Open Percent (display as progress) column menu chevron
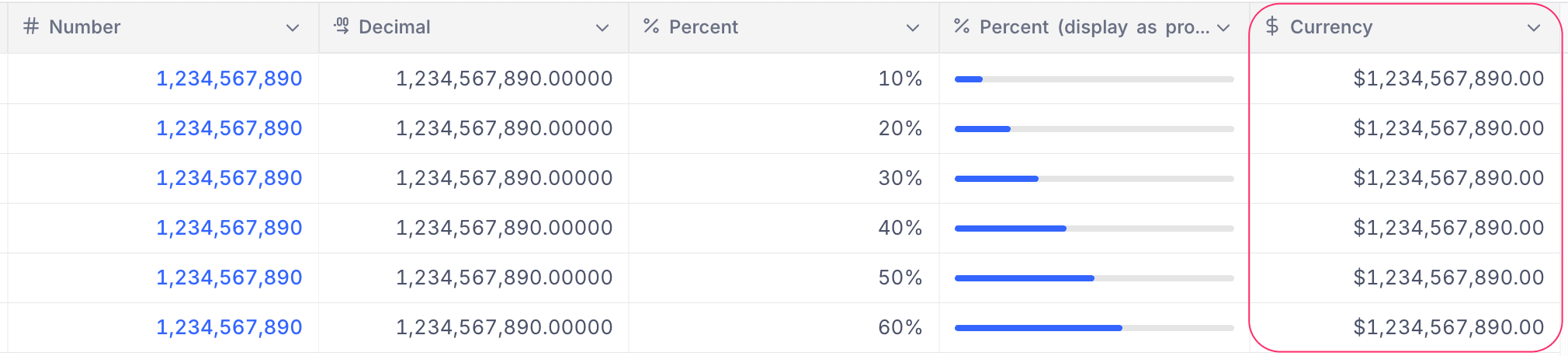The width and height of the screenshot is (1568, 356). (1224, 28)
